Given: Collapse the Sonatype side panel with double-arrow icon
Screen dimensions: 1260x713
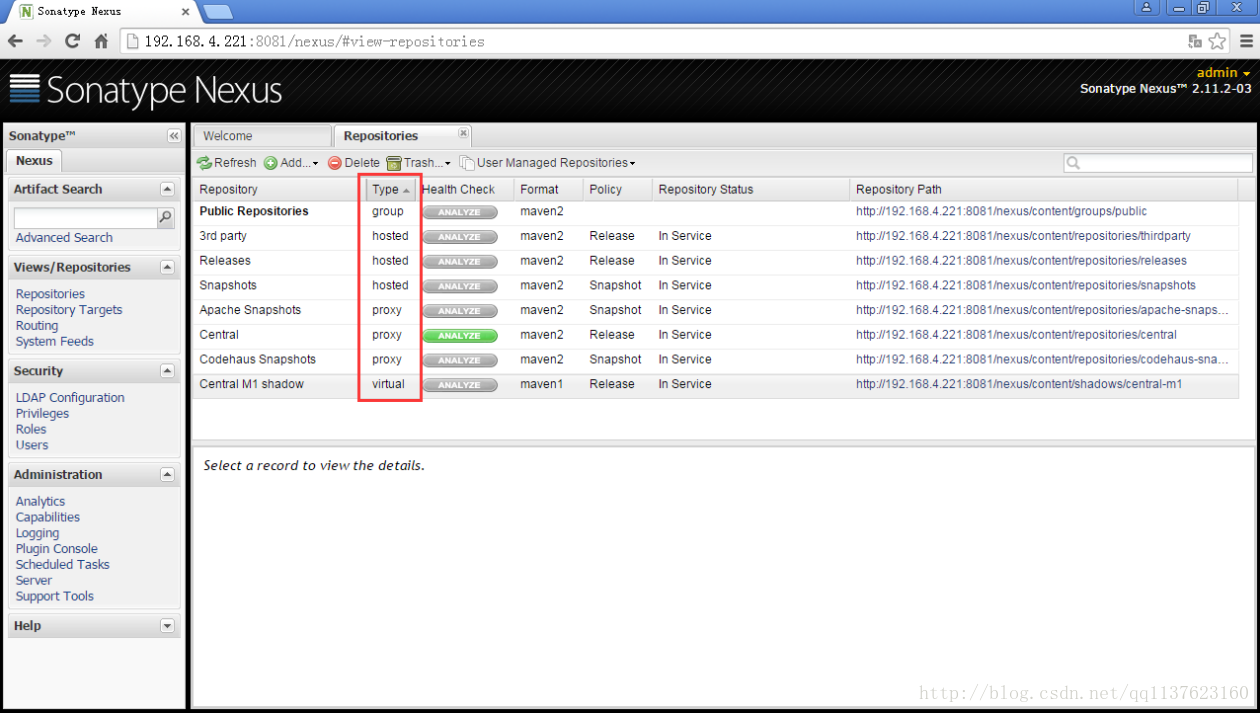Looking at the screenshot, I should tap(174, 136).
